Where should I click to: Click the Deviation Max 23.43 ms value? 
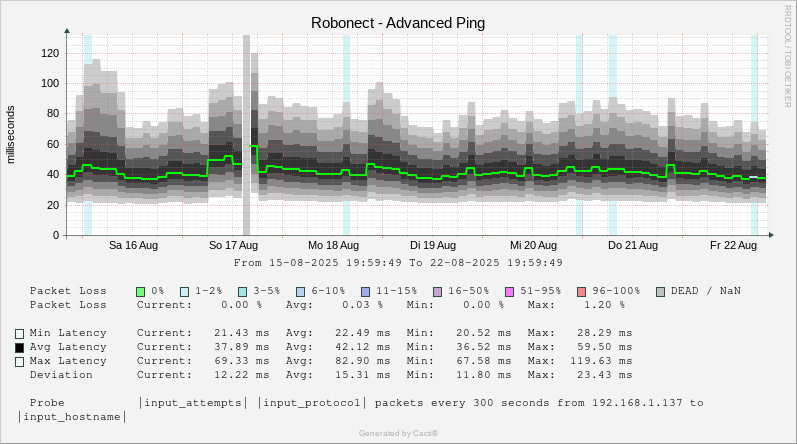pos(605,375)
